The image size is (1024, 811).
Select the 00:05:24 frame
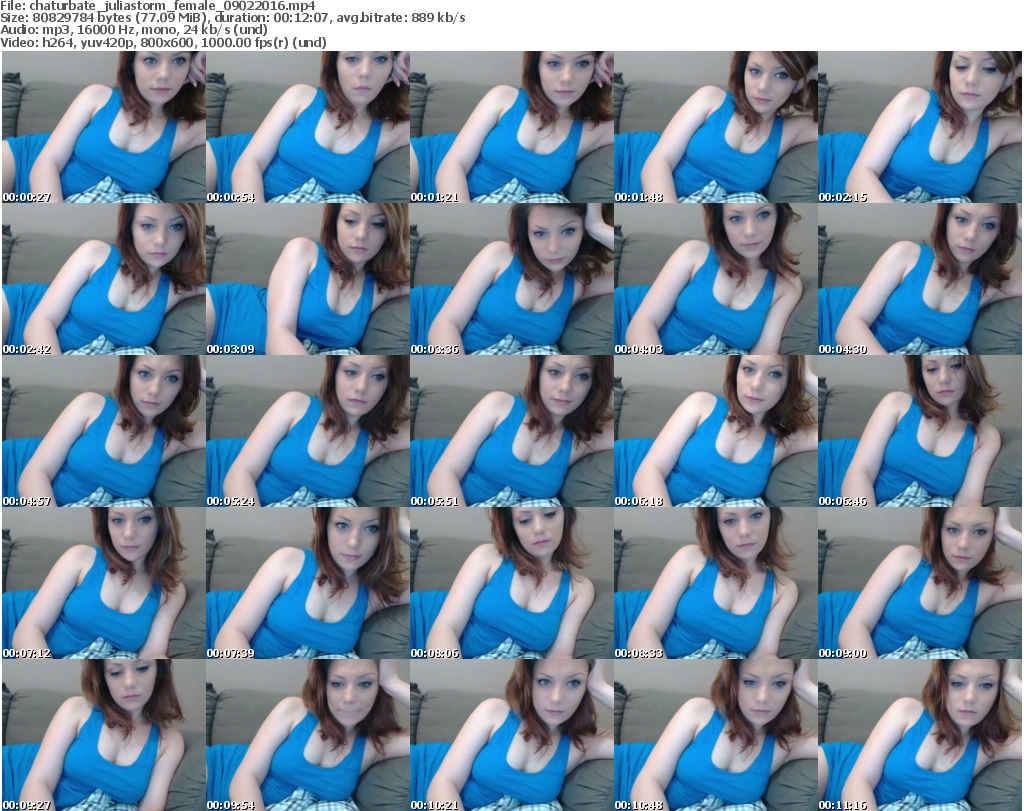308,431
